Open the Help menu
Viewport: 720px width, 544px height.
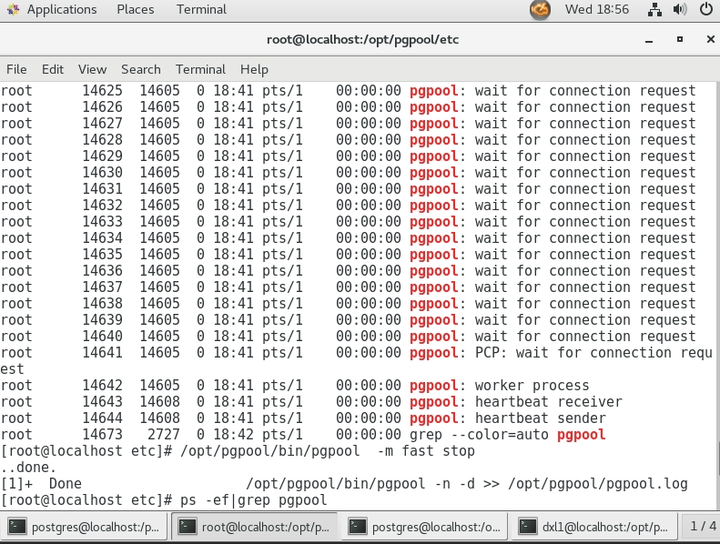point(254,69)
